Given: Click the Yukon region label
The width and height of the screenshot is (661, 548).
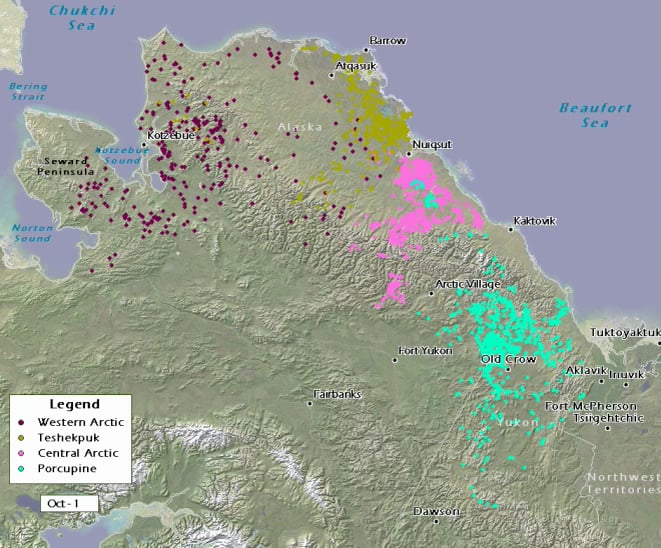Looking at the screenshot, I should pos(517,422).
